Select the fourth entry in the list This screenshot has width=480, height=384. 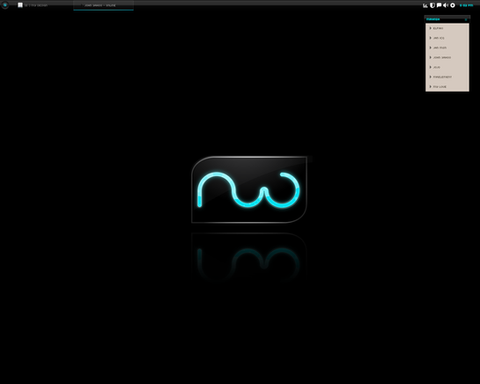pyautogui.click(x=447, y=57)
